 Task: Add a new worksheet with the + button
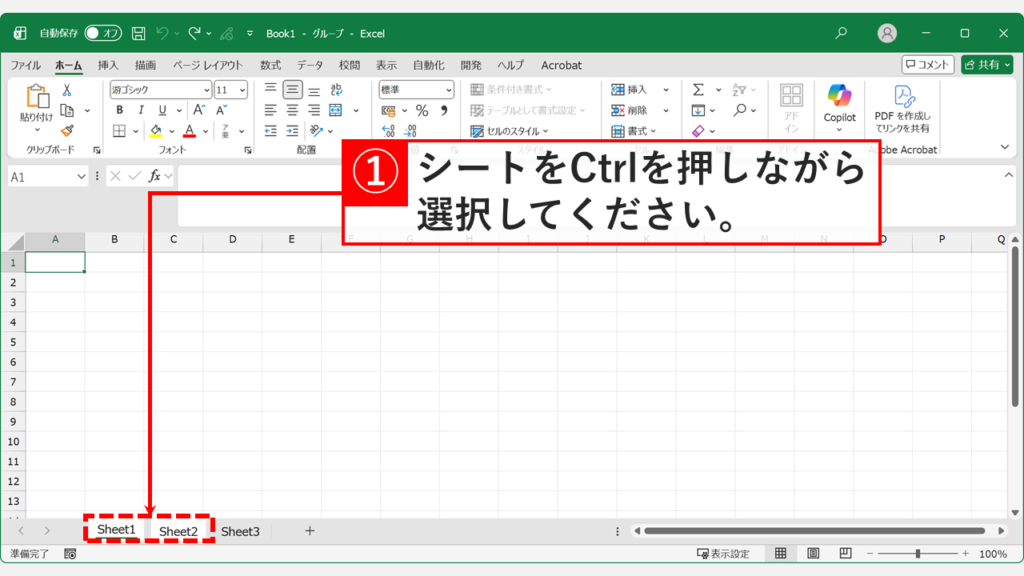[x=309, y=531]
